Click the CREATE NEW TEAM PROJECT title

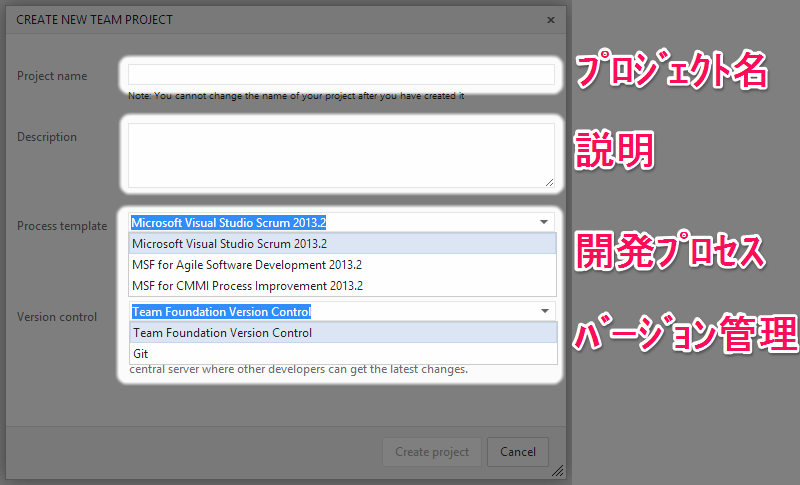click(94, 20)
